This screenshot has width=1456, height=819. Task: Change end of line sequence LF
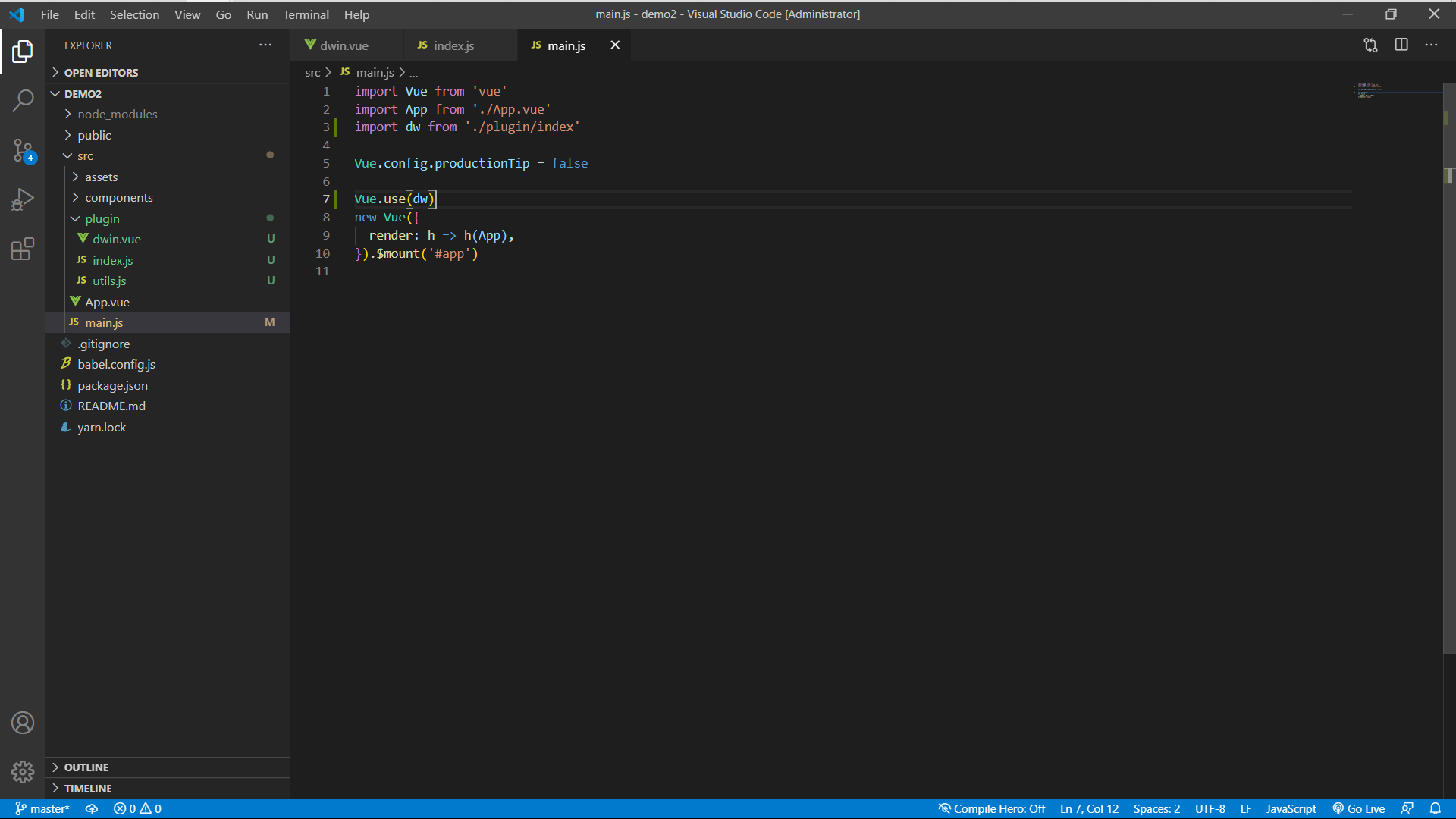1246,808
